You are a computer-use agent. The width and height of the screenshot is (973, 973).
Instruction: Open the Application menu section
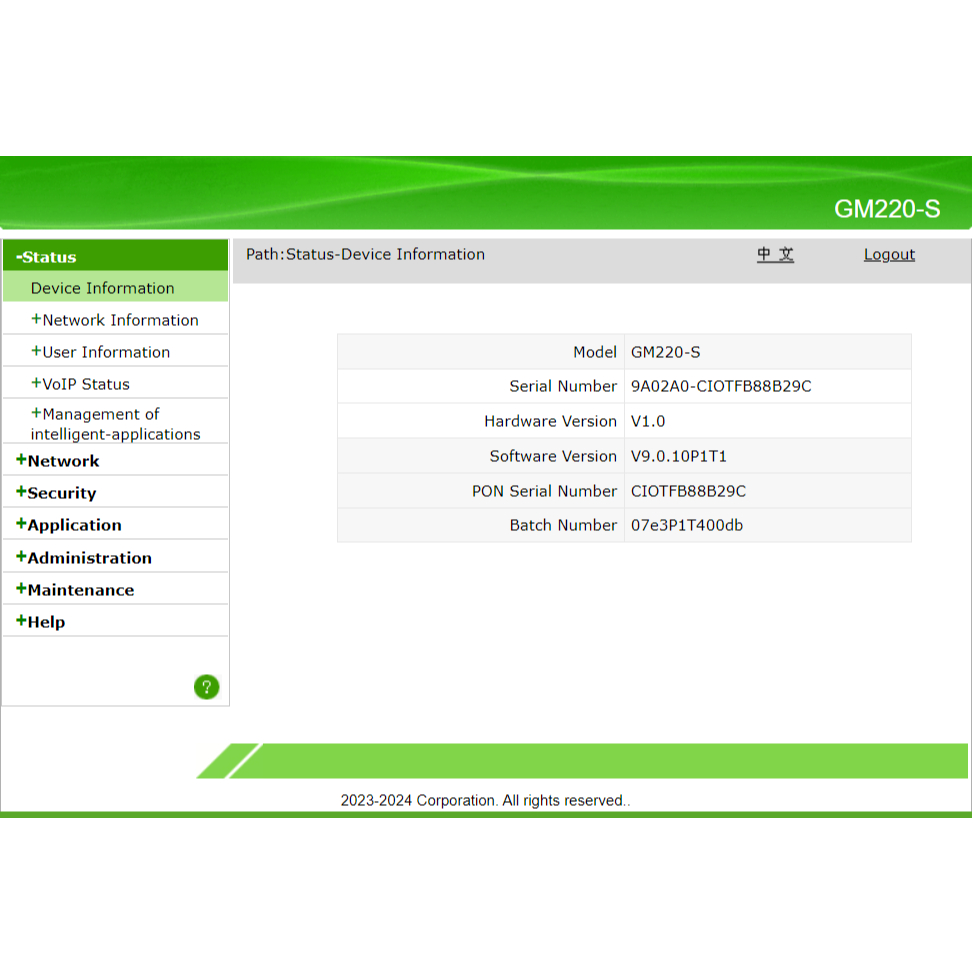69,525
